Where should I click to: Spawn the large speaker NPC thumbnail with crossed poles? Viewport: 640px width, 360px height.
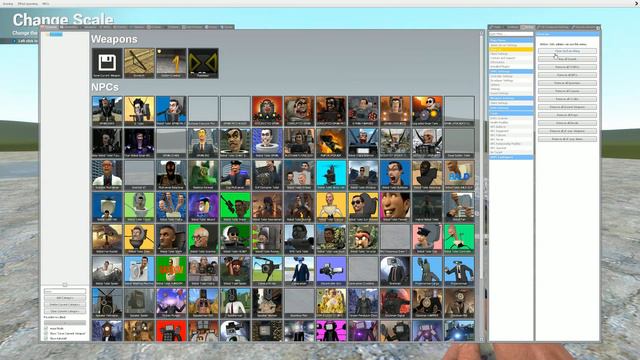pos(107,303)
